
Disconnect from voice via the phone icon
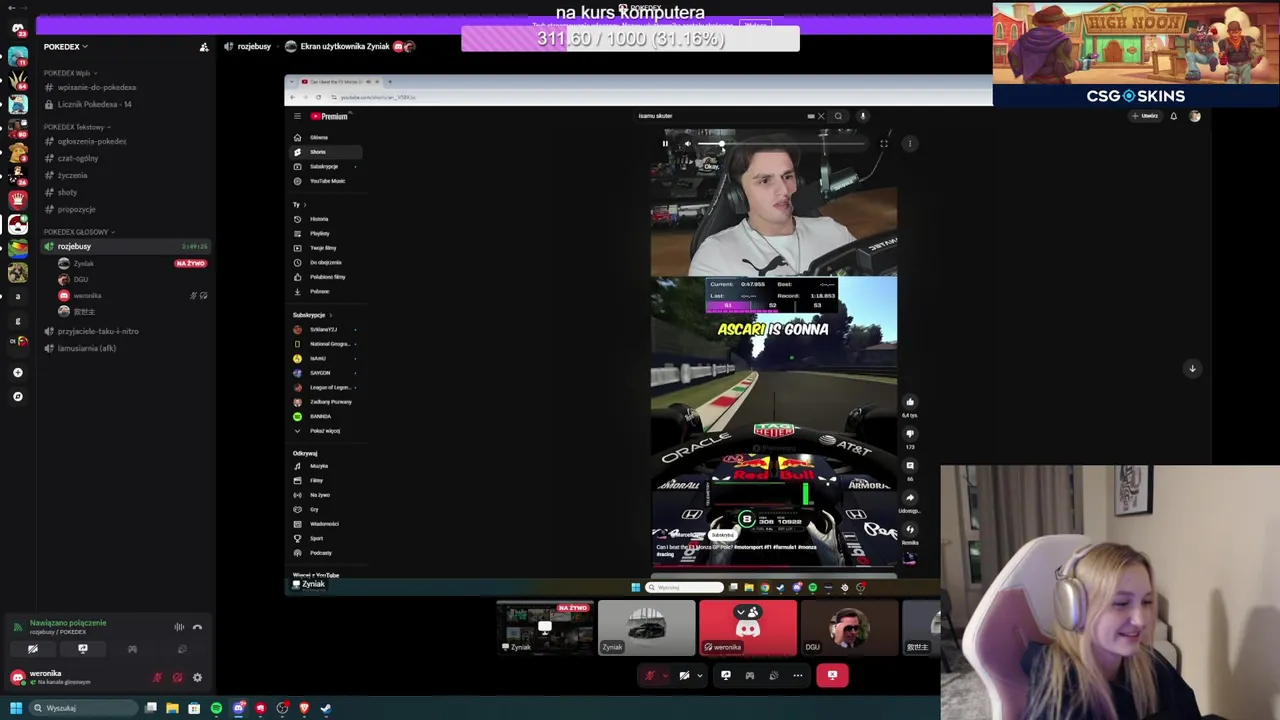coord(197,627)
